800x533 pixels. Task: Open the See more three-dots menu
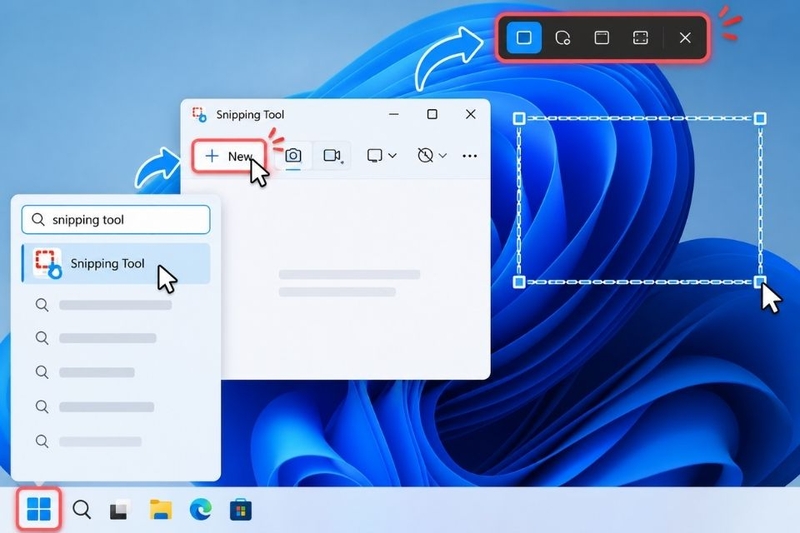tap(469, 156)
